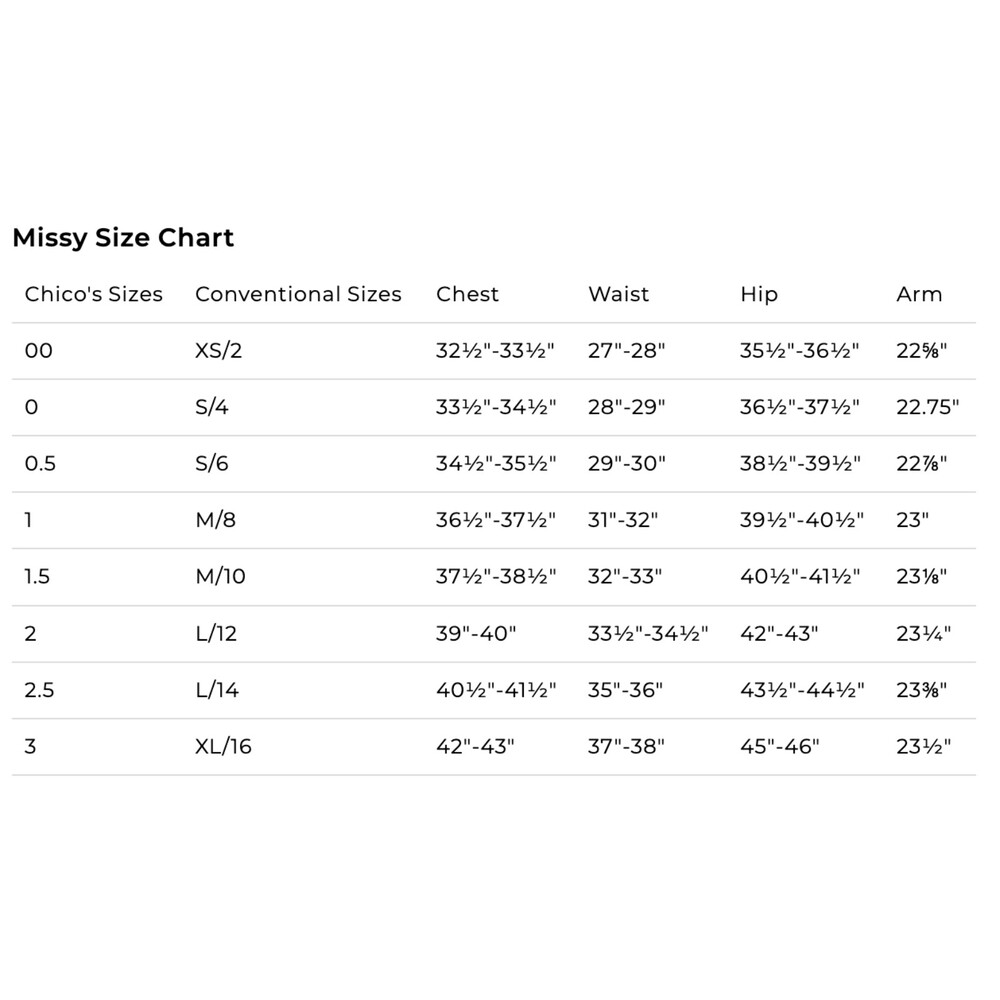Select the S/4 conventional size cell
The image size is (1000, 1000).
coord(212,407)
